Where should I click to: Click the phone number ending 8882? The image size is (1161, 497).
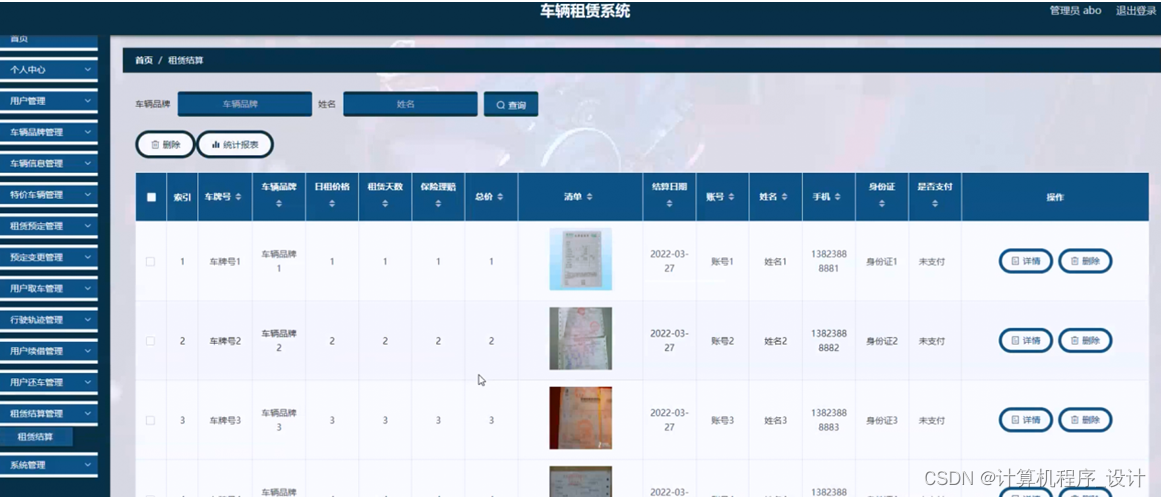pyautogui.click(x=829, y=341)
